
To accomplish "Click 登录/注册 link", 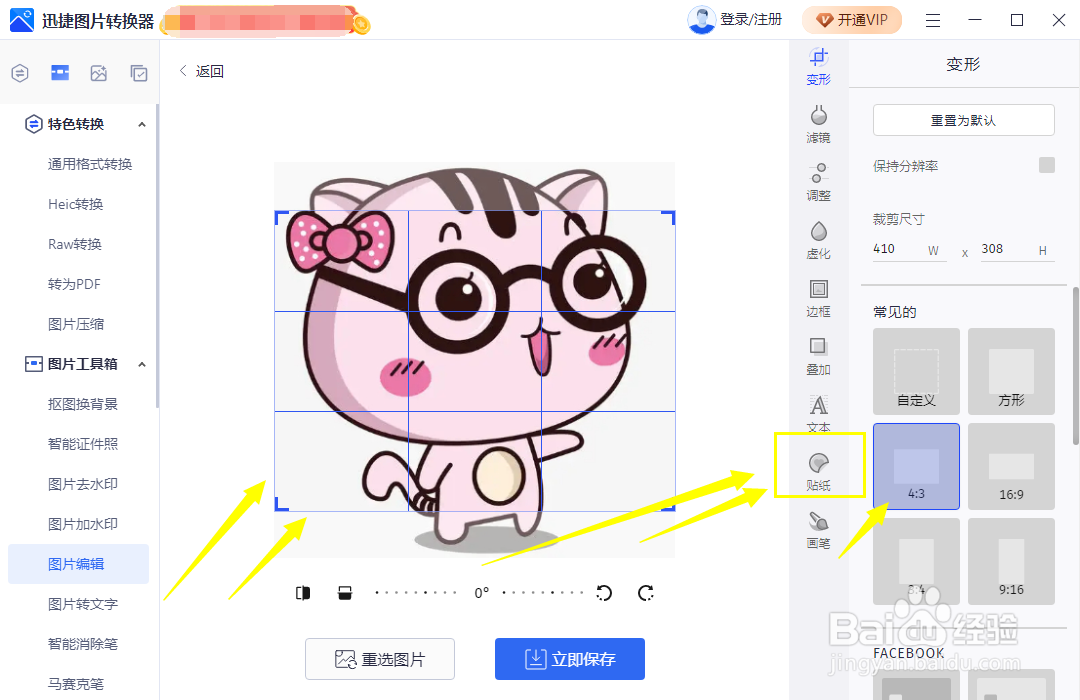I will [x=751, y=19].
